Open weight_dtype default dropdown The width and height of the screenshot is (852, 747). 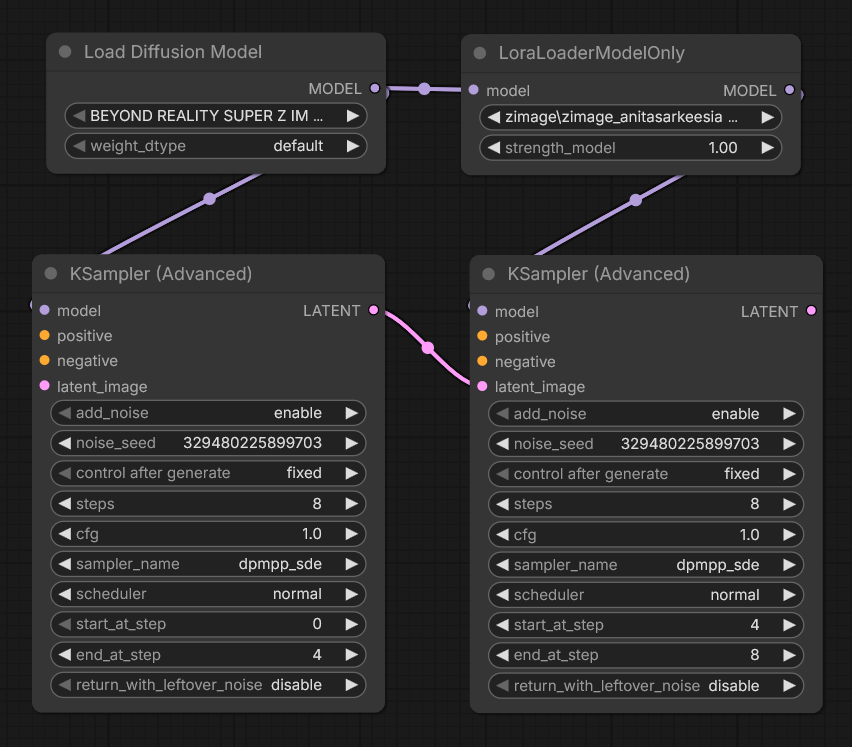pos(216,146)
